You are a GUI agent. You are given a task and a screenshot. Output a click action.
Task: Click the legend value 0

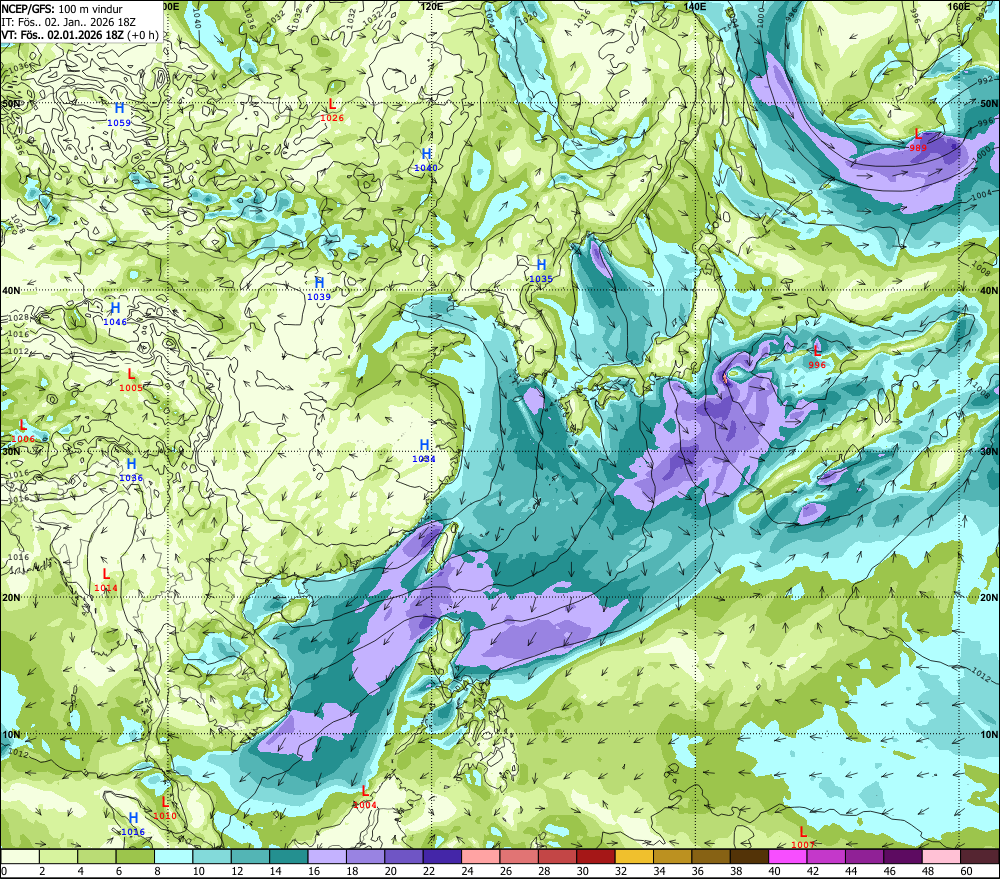pyautogui.click(x=4, y=871)
